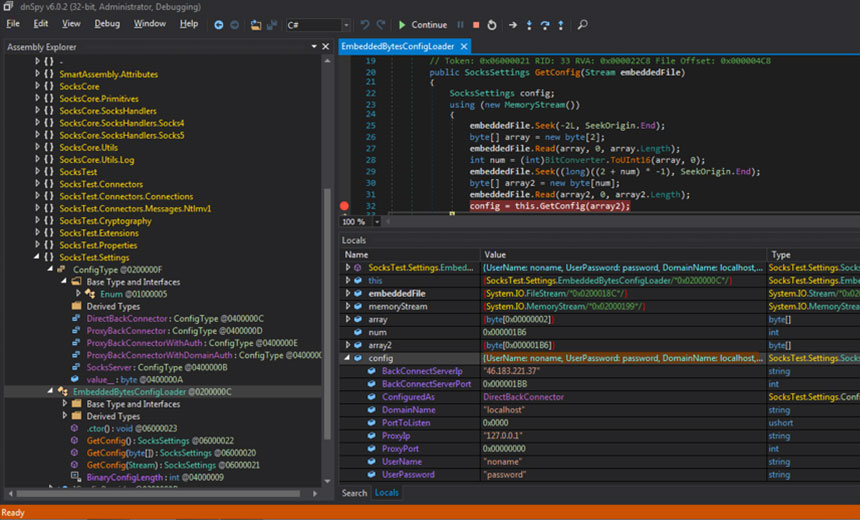Select SmartAssembly.Attributes namespace

point(109,74)
